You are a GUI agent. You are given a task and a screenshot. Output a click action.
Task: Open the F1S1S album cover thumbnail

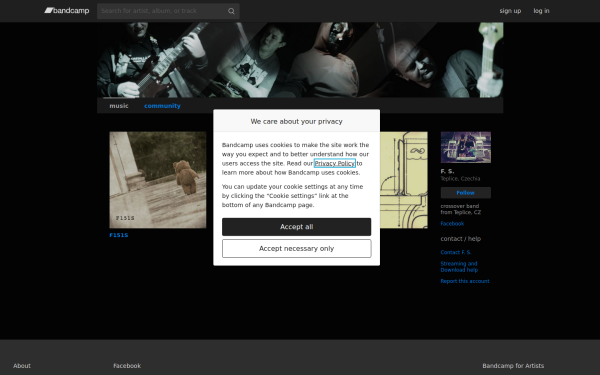158,180
